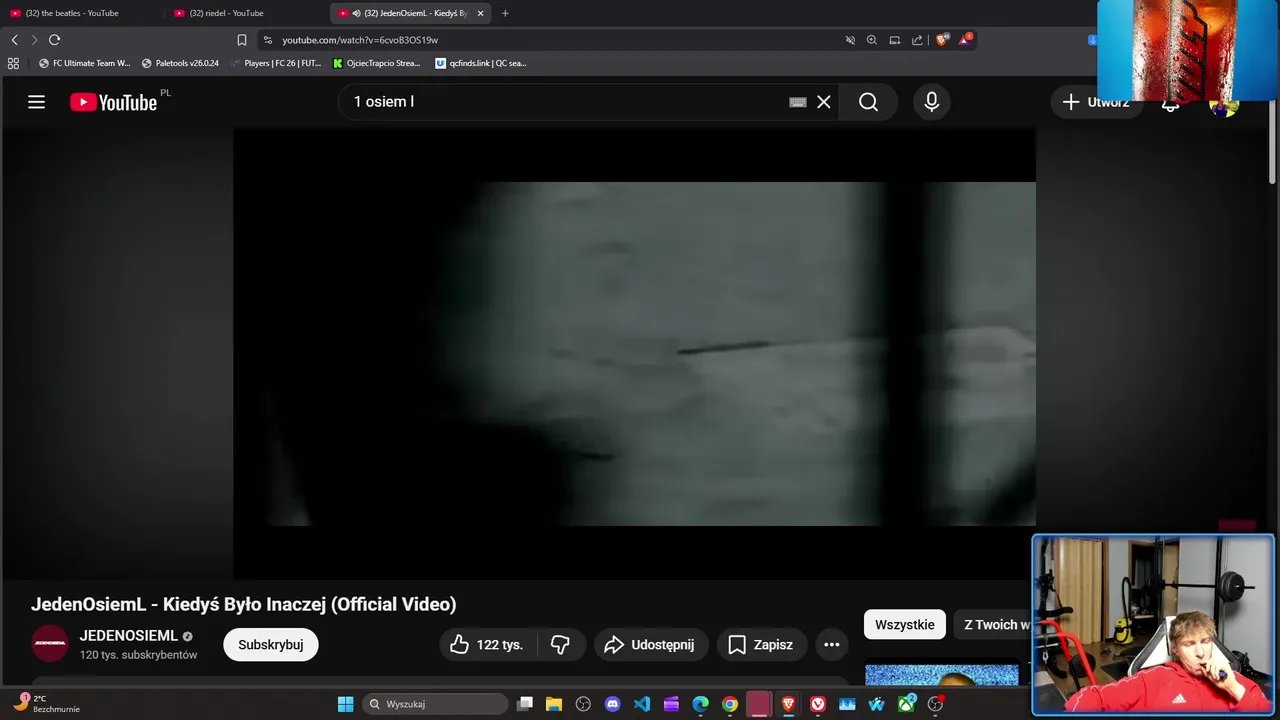
Task: Close the JedenOsiemL browser tab
Action: coord(480,13)
